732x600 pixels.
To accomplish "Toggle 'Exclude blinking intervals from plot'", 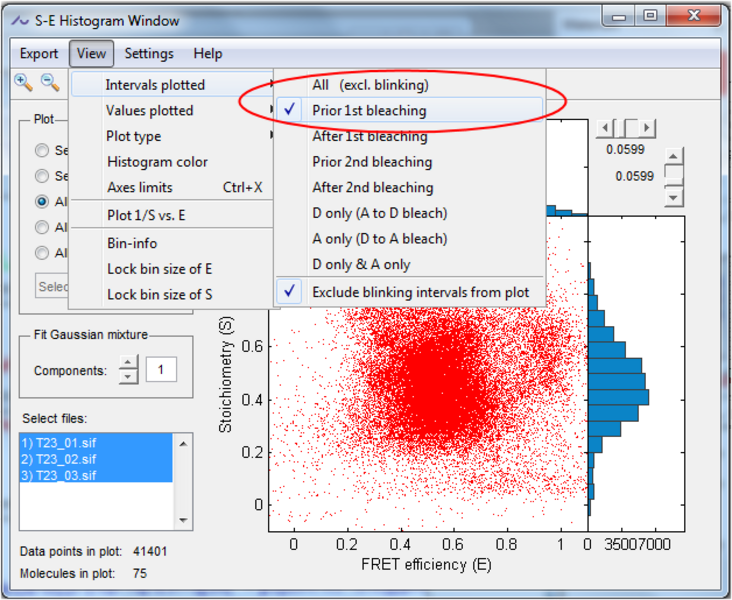I will 420,292.
